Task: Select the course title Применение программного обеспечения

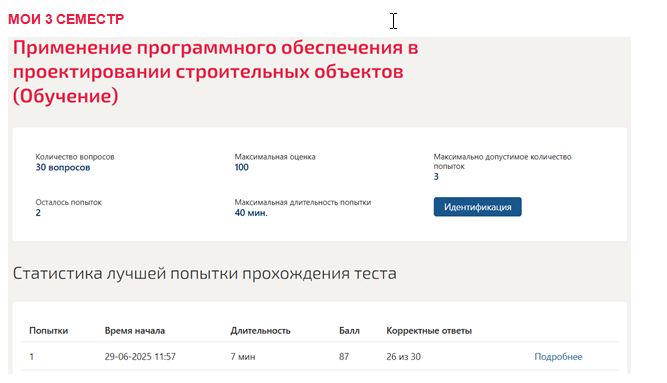Action: coord(216,71)
